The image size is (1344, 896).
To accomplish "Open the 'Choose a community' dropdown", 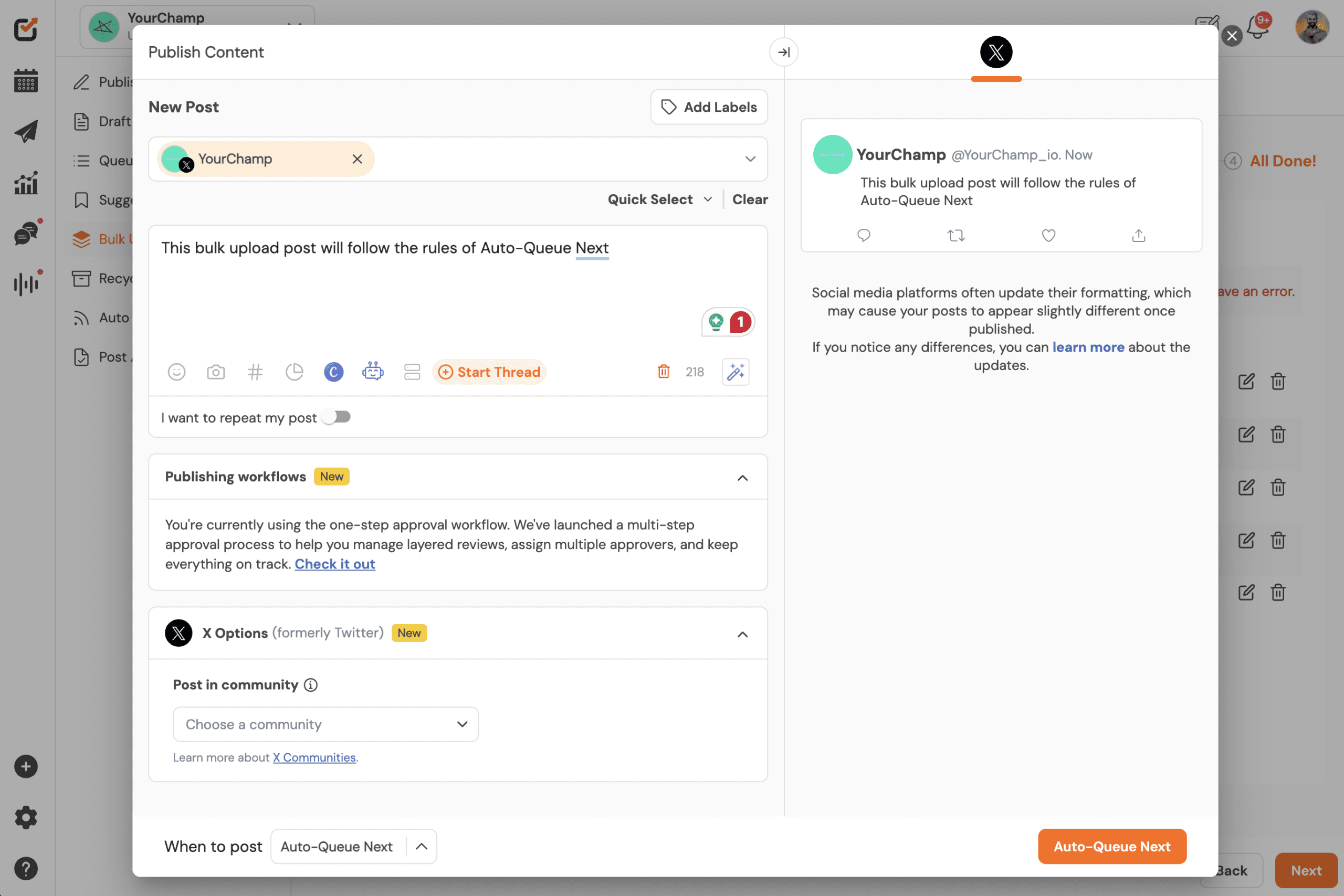I will (x=325, y=724).
